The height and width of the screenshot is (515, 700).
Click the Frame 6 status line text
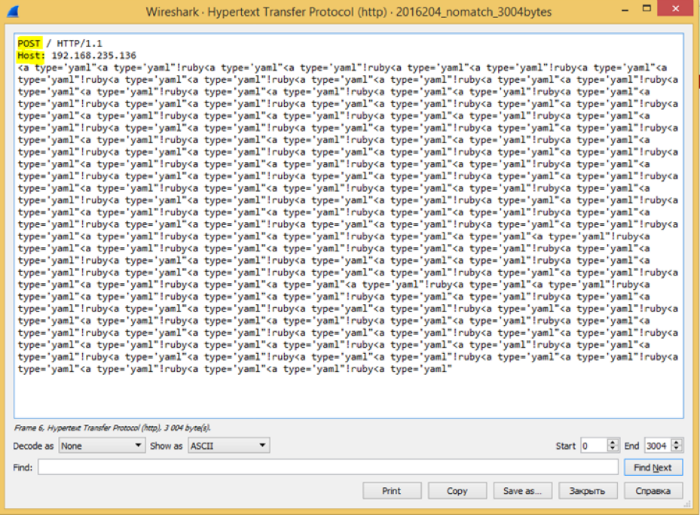pyautogui.click(x=112, y=428)
